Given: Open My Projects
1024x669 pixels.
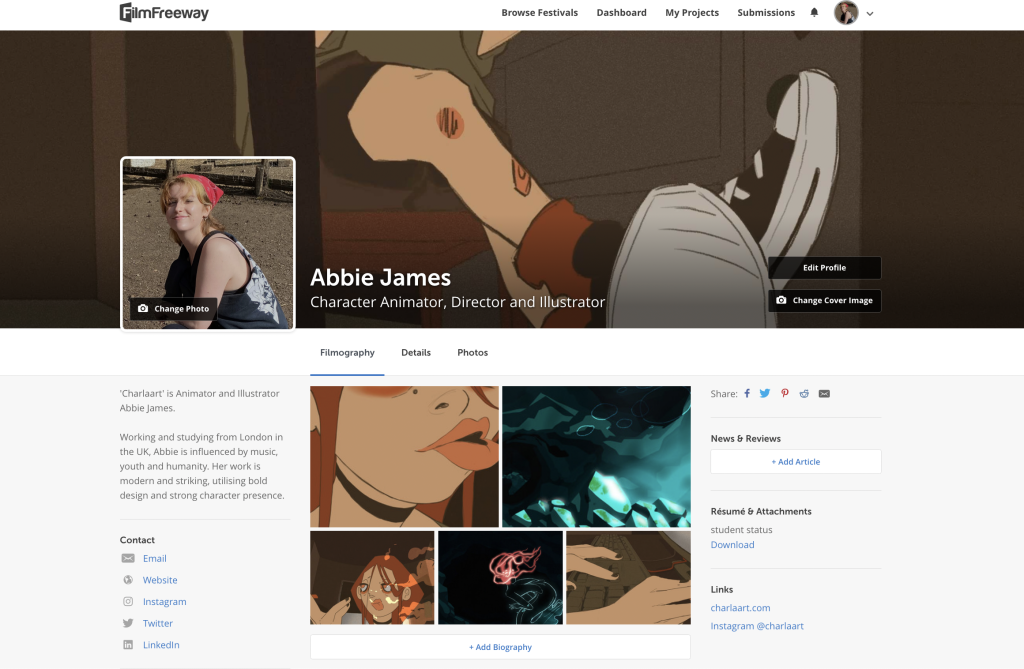Looking at the screenshot, I should [692, 12].
